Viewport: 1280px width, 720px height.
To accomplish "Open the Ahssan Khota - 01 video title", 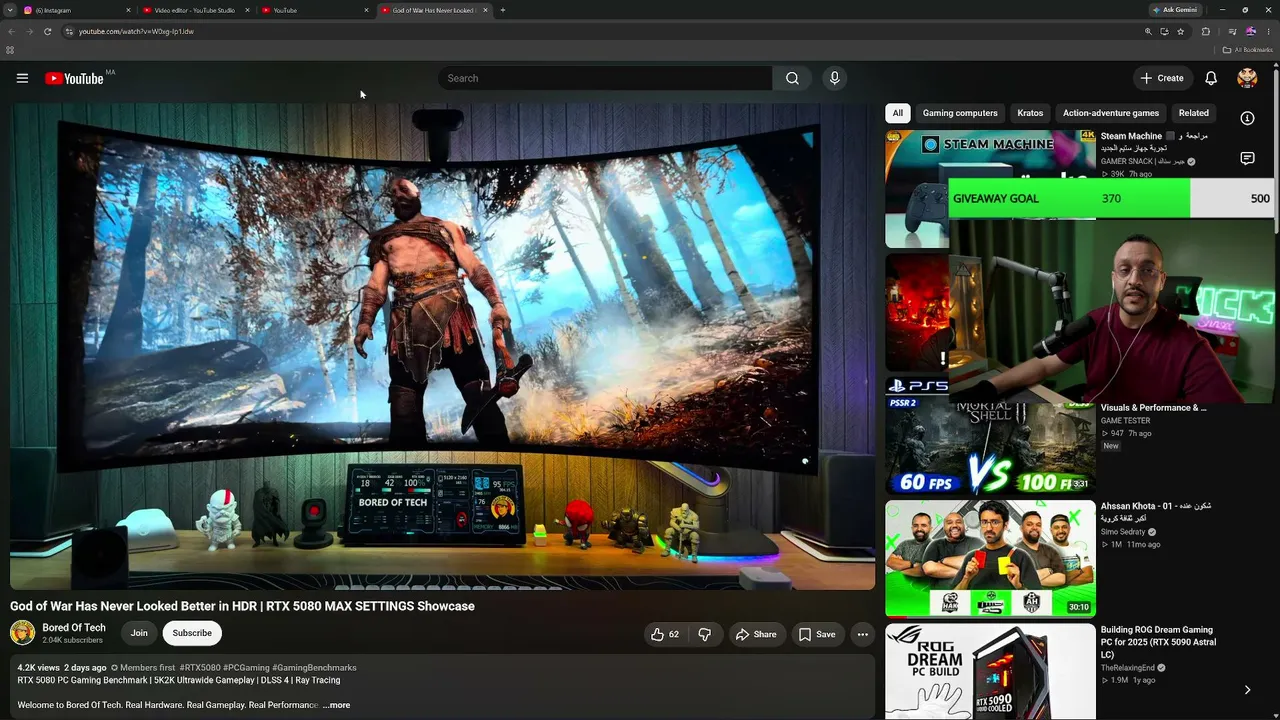I will click(1156, 512).
